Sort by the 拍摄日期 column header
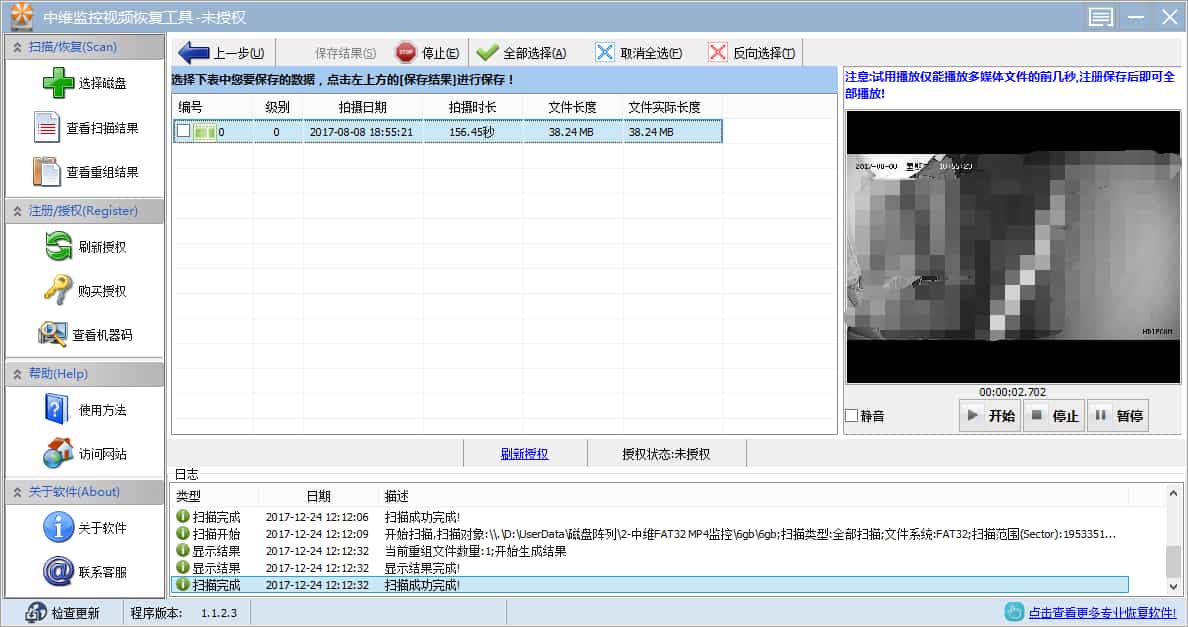1188x627 pixels. tap(363, 107)
